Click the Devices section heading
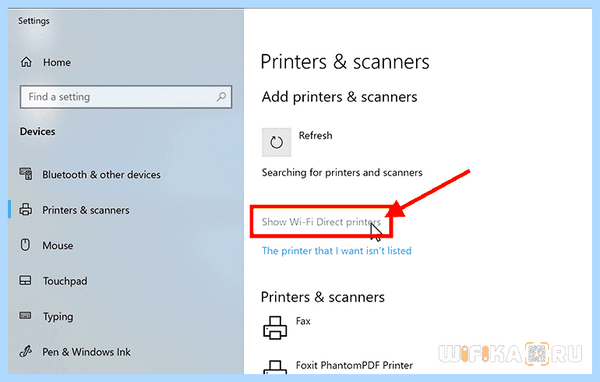Image resolution: width=600 pixels, height=382 pixels. pyautogui.click(x=38, y=132)
